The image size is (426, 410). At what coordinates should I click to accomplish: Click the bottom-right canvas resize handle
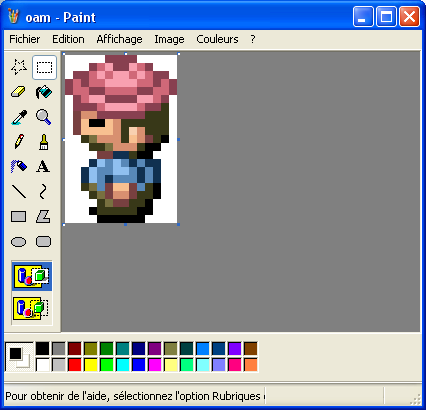(179, 225)
